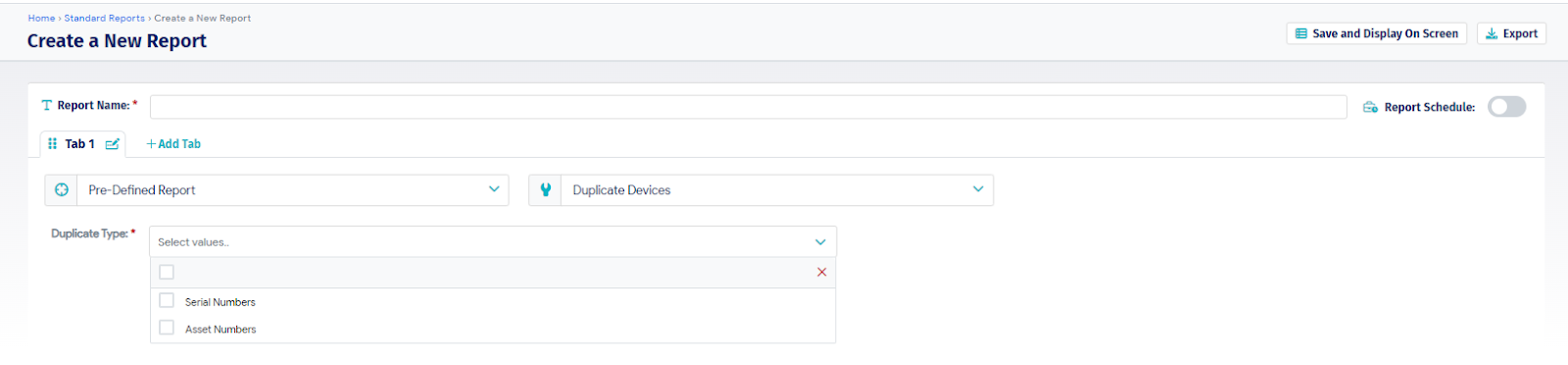This screenshot has height=365, width=1568.
Task: Open the Pre-Defined Report dropdown
Action: (277, 190)
